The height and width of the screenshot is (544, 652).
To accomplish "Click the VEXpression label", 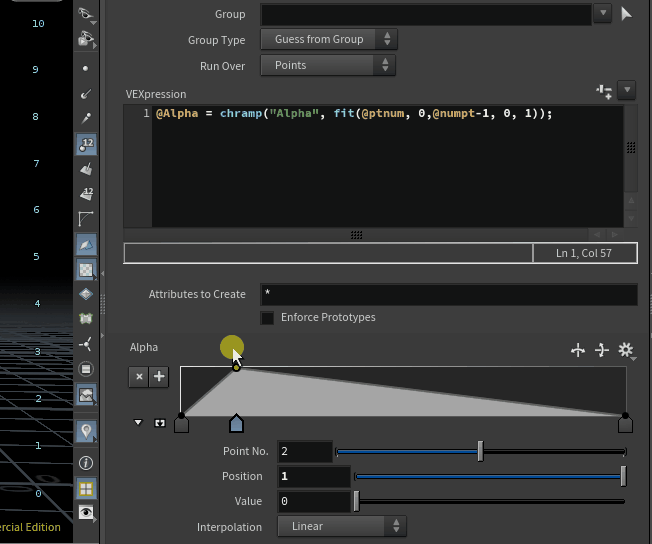I will click(156, 94).
